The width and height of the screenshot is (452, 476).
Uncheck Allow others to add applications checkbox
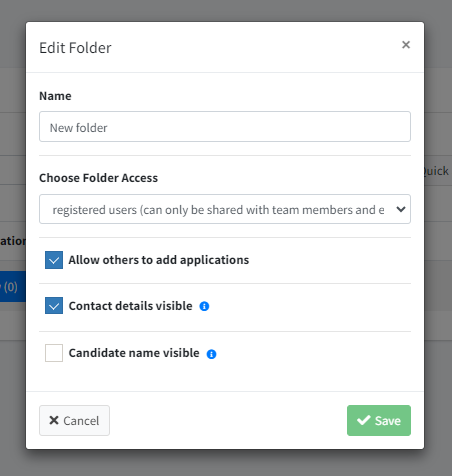point(54,260)
